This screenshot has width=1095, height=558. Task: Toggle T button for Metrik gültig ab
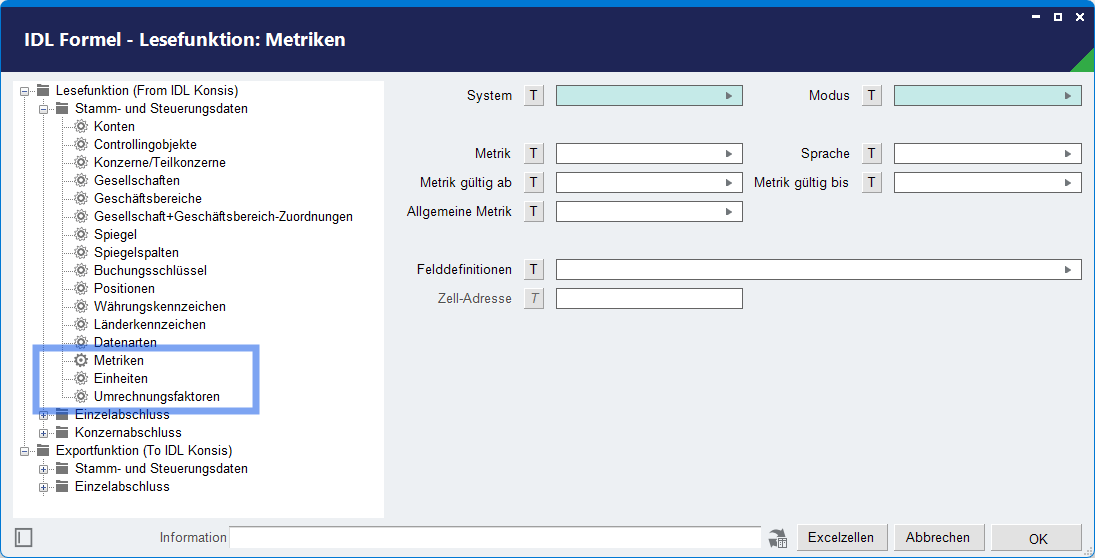pos(534,182)
